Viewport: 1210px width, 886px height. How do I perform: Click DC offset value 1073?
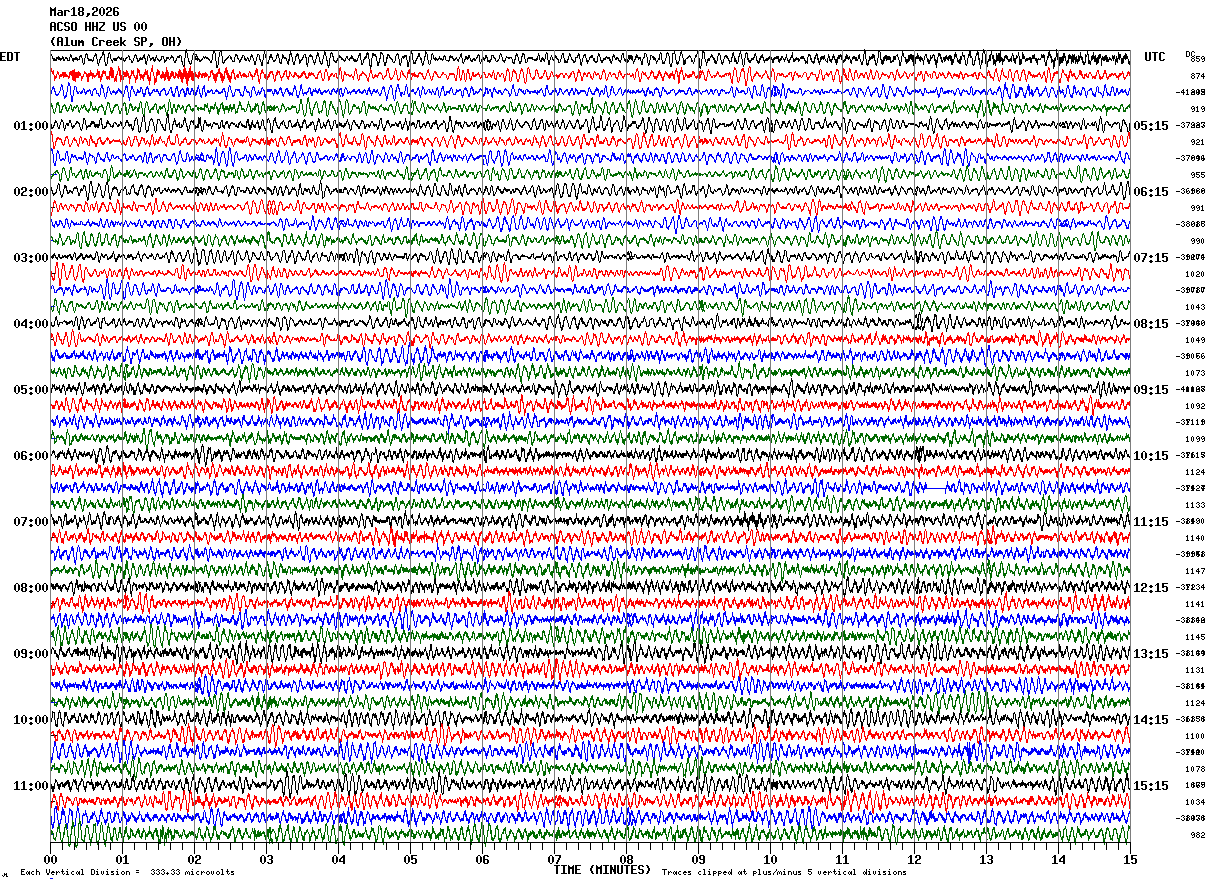(x=1195, y=373)
